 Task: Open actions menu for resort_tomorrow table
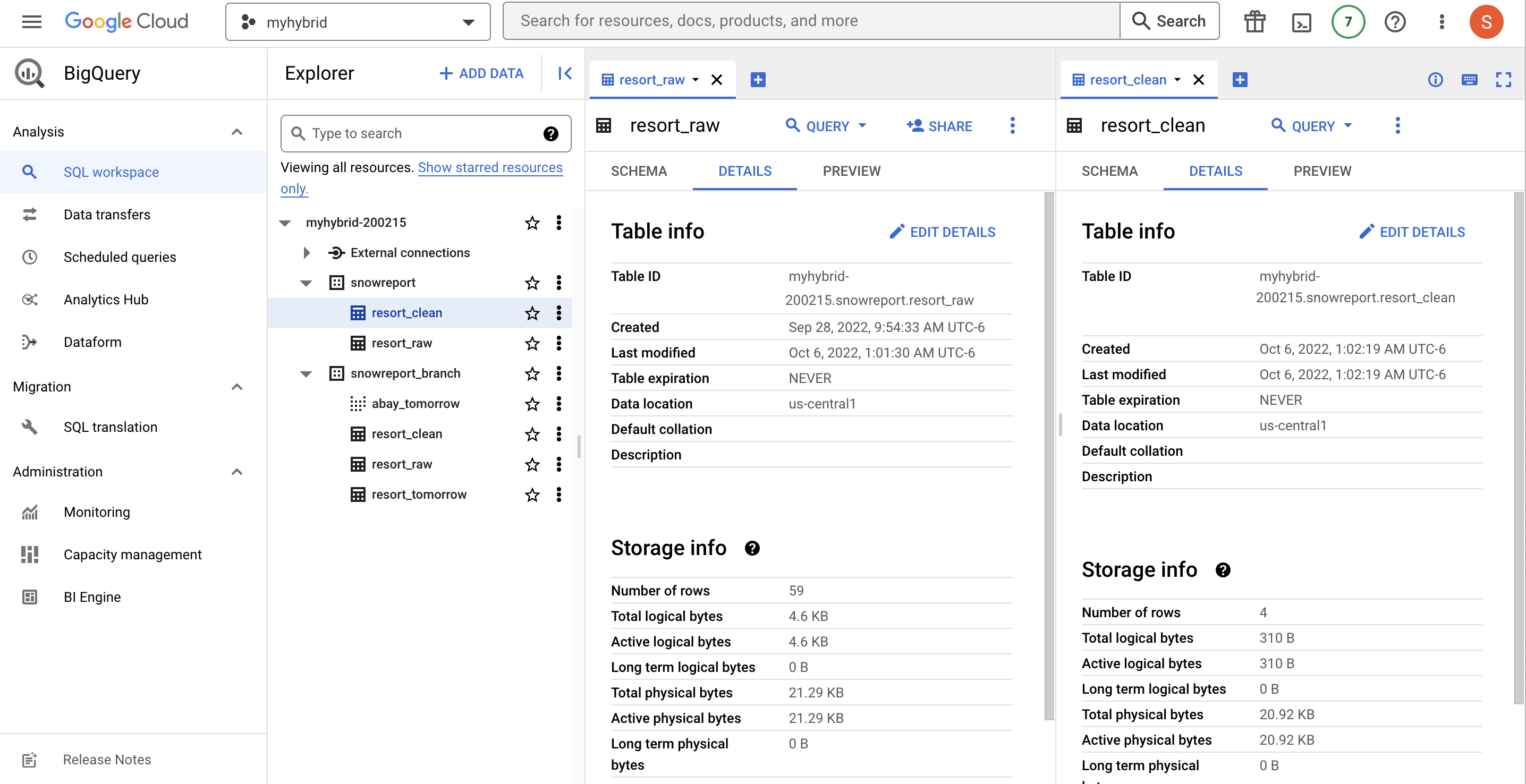pos(558,495)
